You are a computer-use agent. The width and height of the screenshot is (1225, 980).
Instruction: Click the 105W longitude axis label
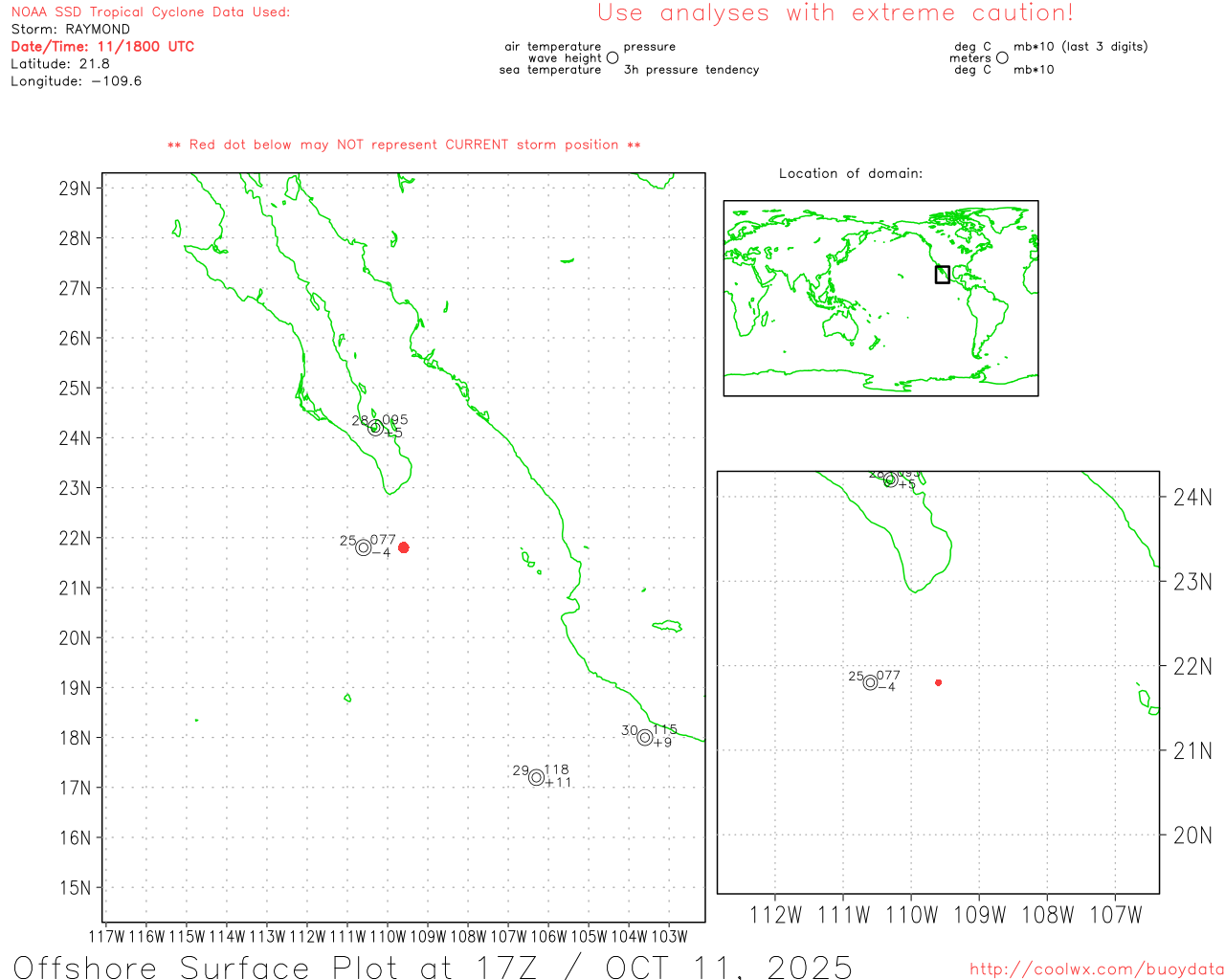click(589, 937)
